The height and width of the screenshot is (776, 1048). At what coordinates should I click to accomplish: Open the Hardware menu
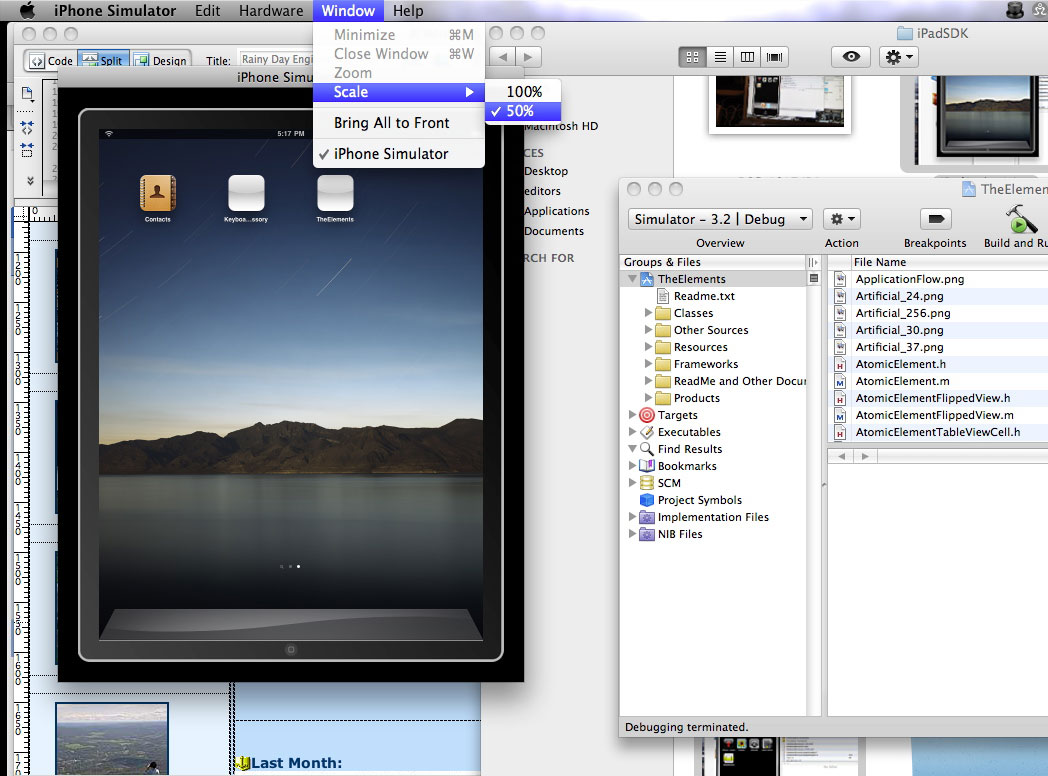click(x=271, y=11)
